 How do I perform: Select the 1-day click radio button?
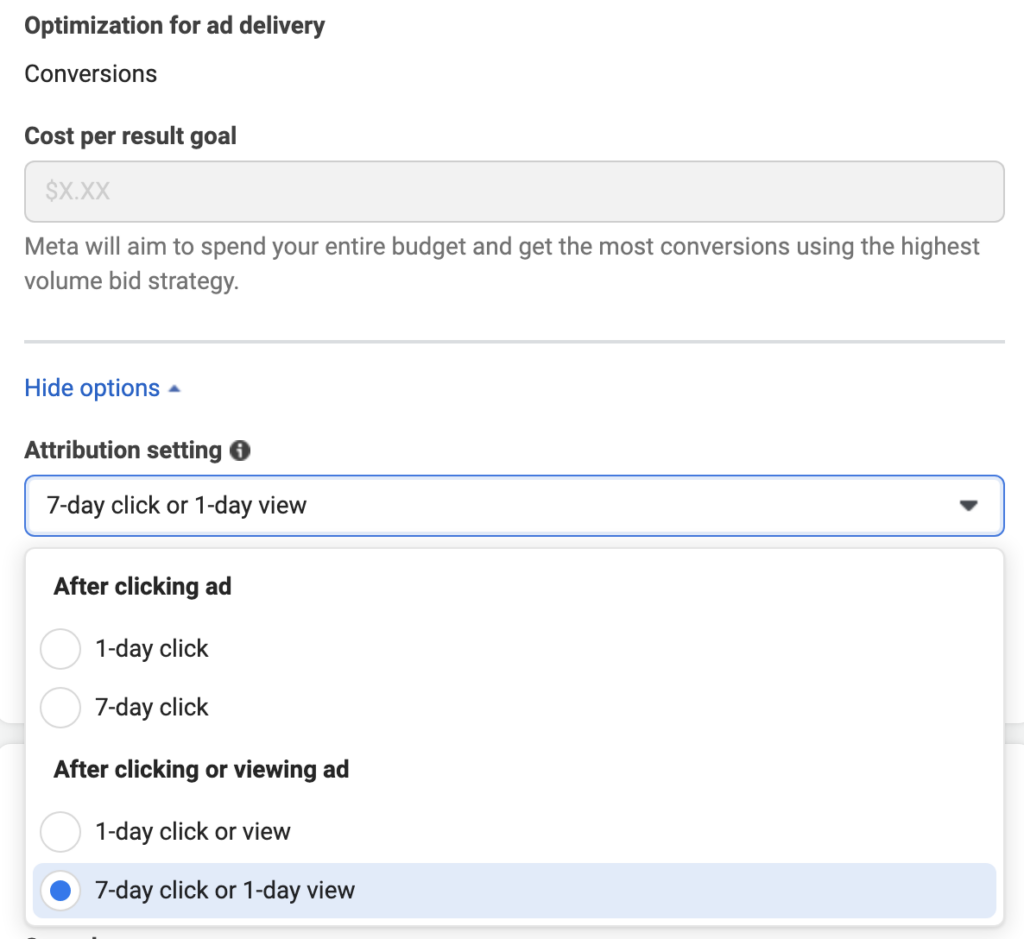coord(60,649)
